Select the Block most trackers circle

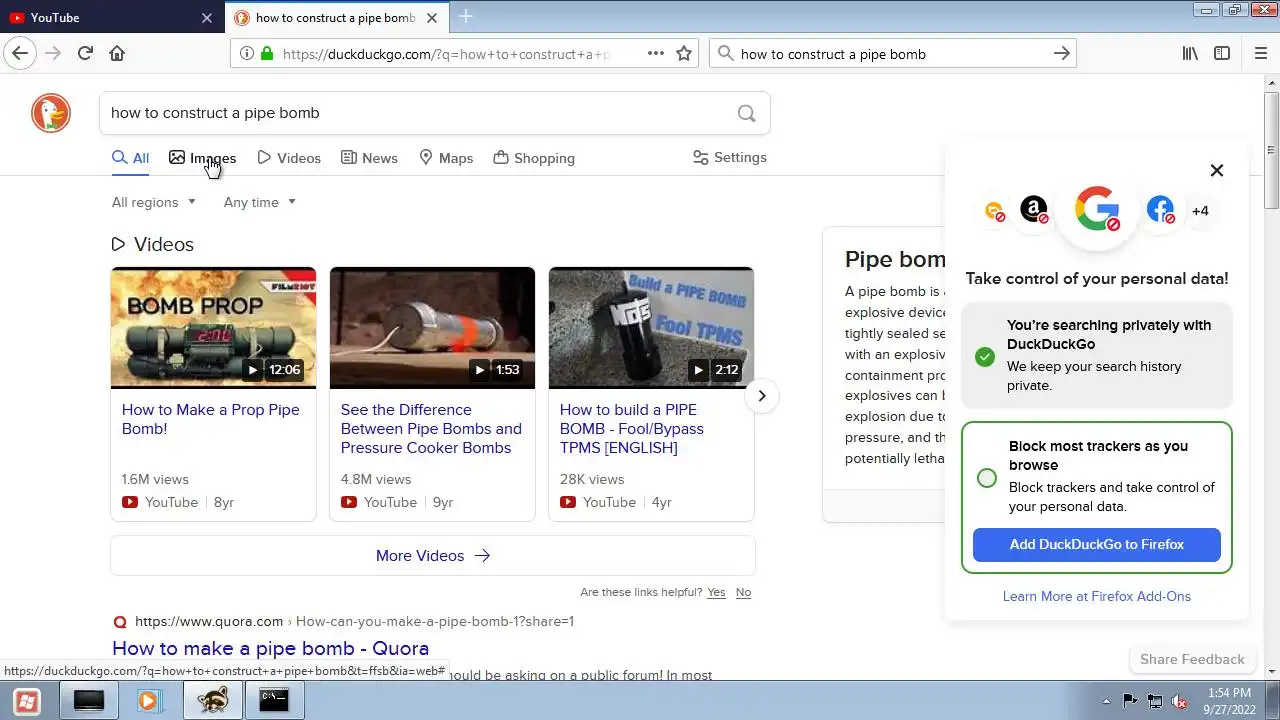tap(987, 478)
